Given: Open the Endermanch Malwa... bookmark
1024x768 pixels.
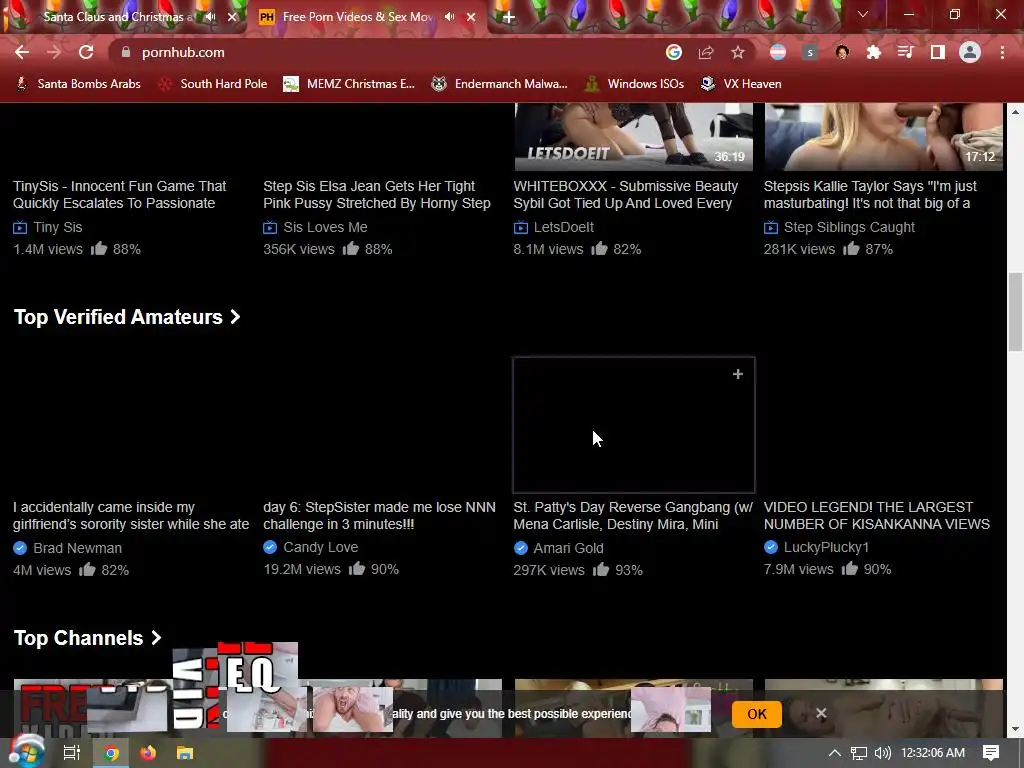Looking at the screenshot, I should [x=500, y=84].
